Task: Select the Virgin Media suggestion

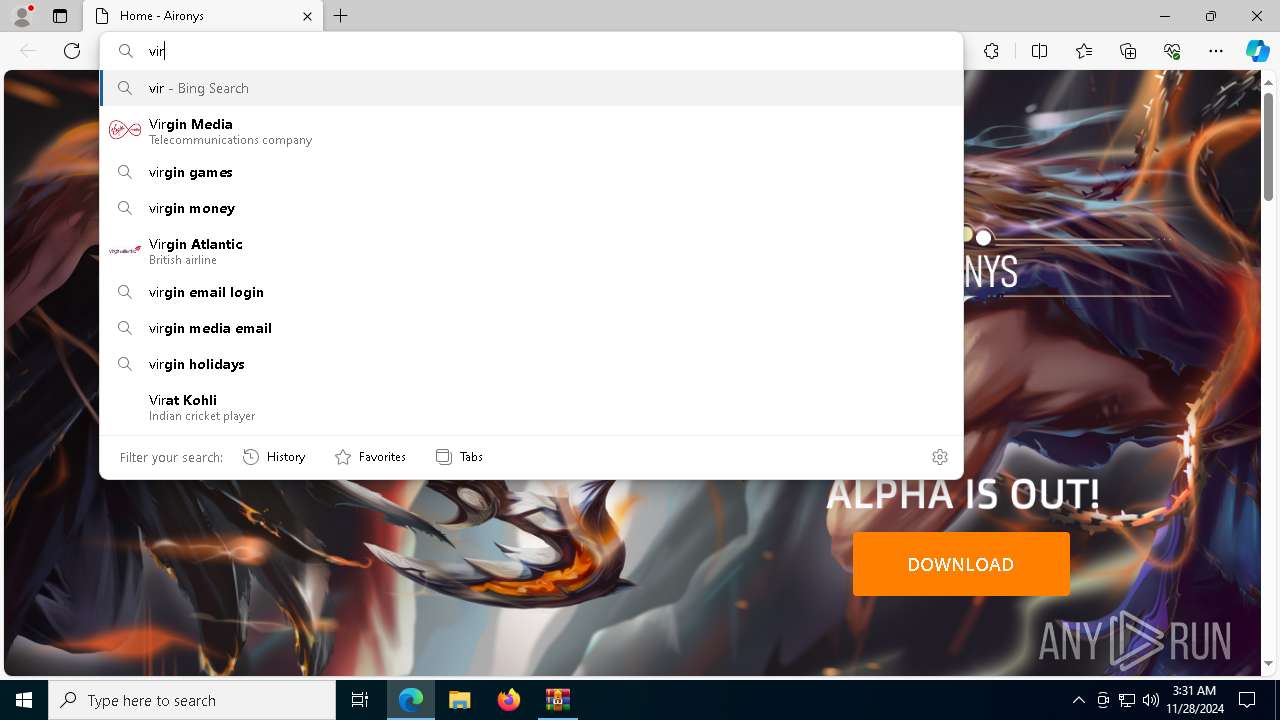Action: point(531,131)
